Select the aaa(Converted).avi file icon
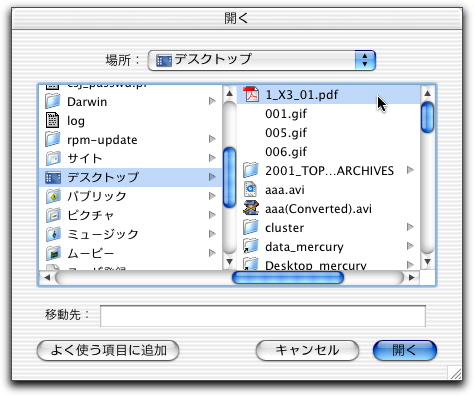This screenshot has height=396, width=474. tap(251, 208)
